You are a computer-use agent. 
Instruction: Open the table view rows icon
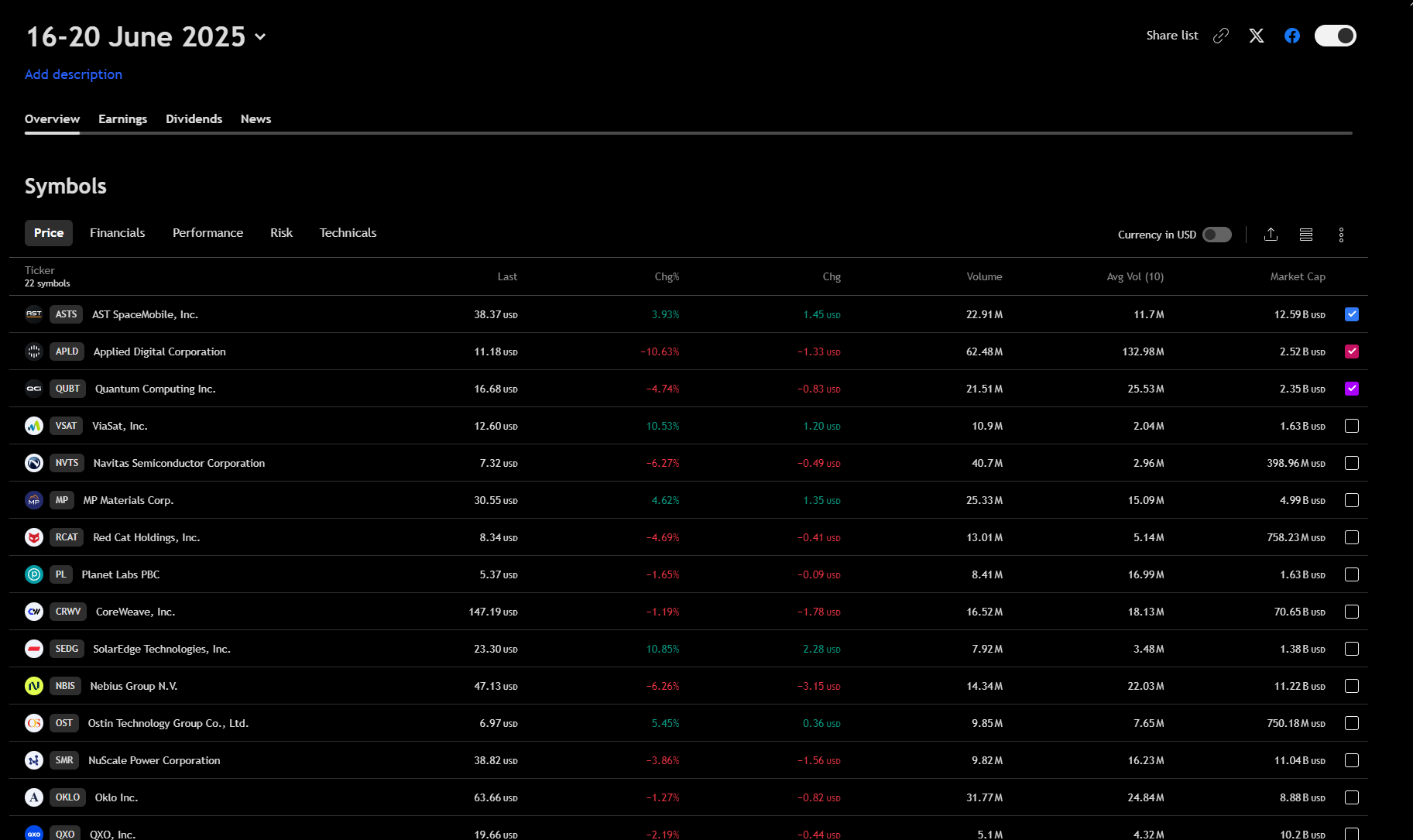pos(1306,235)
